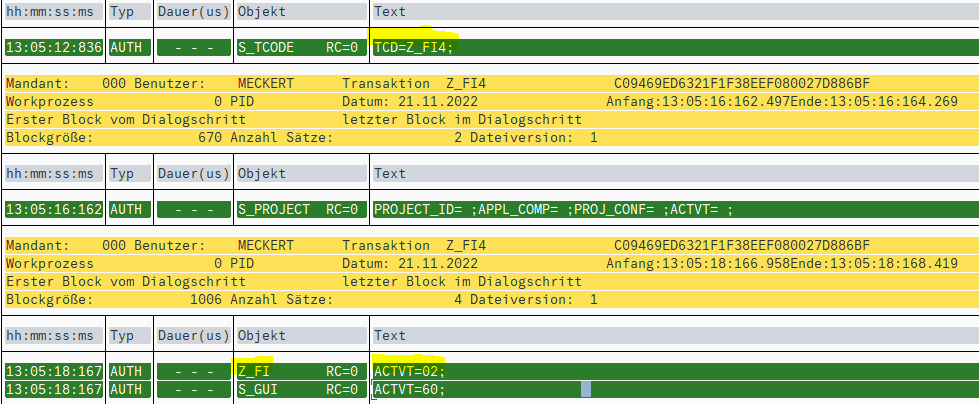Click the ACTVT=02; text entry
979x404 pixels.
tap(409, 372)
